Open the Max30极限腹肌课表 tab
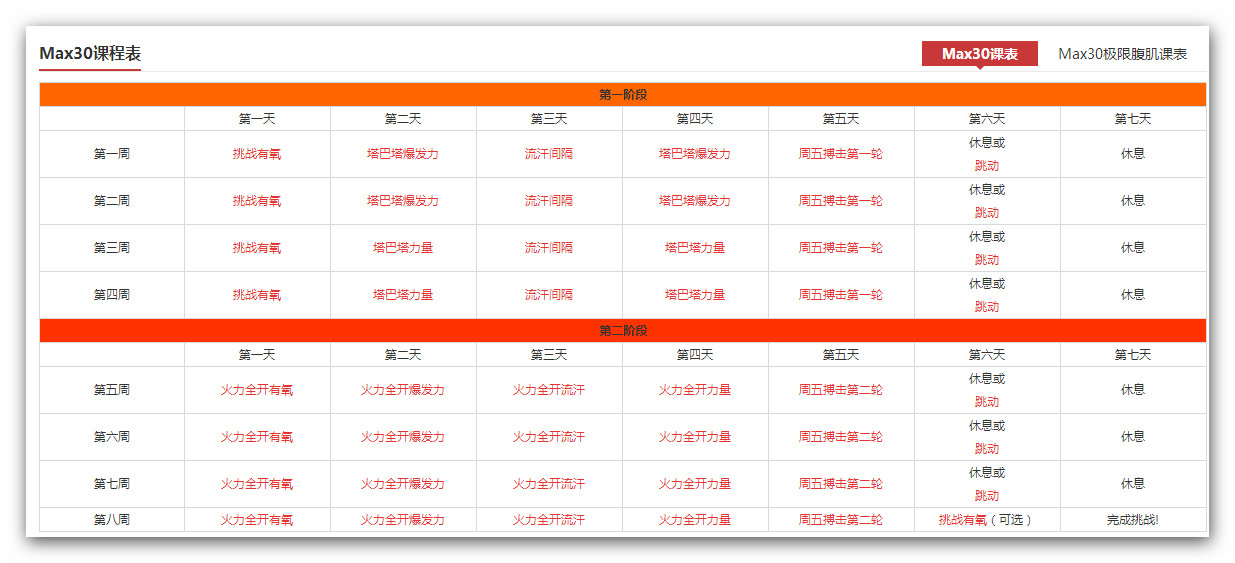This screenshot has height=563, width=1235. coord(1123,54)
